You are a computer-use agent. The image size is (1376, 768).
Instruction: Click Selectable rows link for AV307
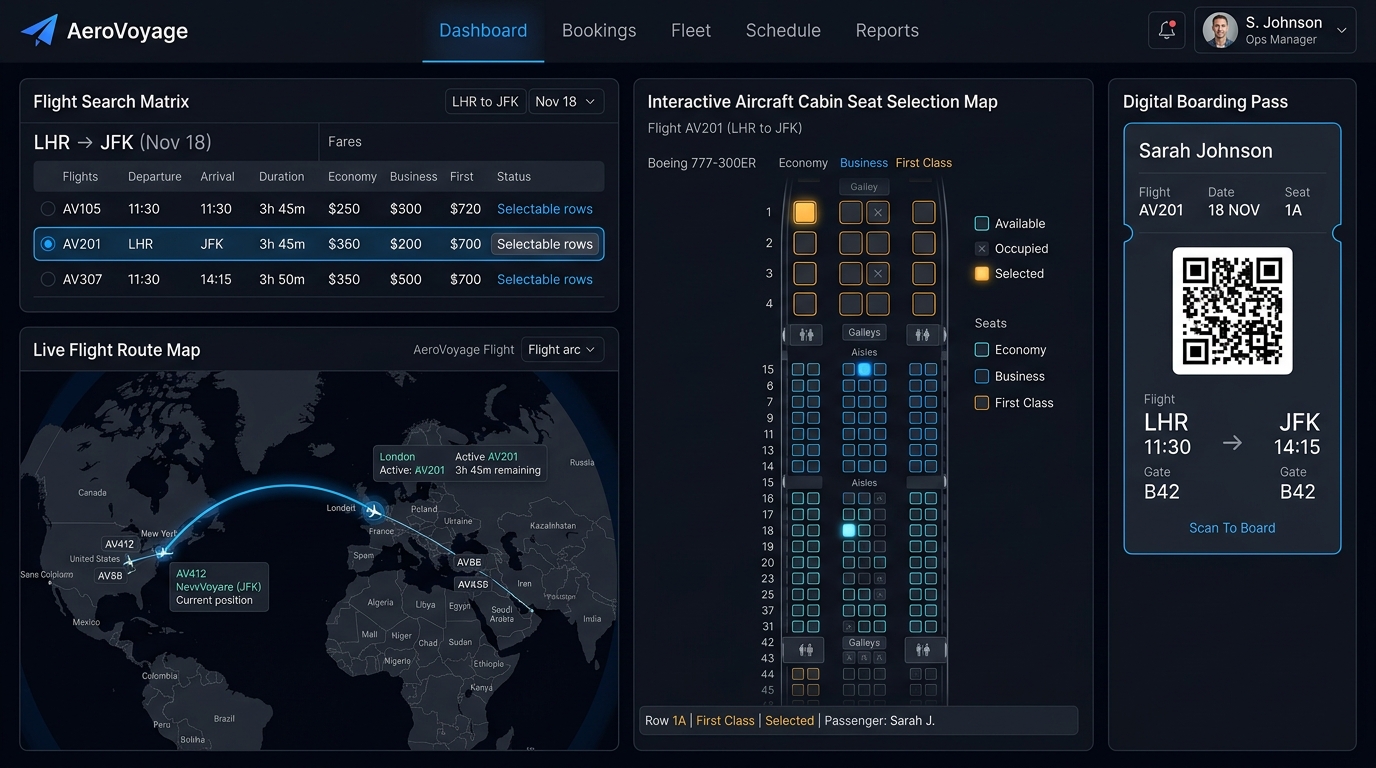click(545, 279)
